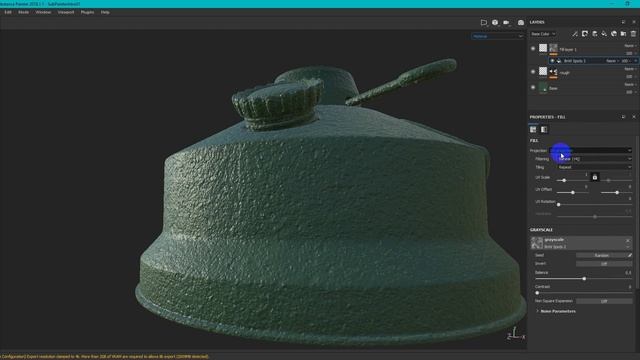Open the Edit menu

pyautogui.click(x=8, y=12)
